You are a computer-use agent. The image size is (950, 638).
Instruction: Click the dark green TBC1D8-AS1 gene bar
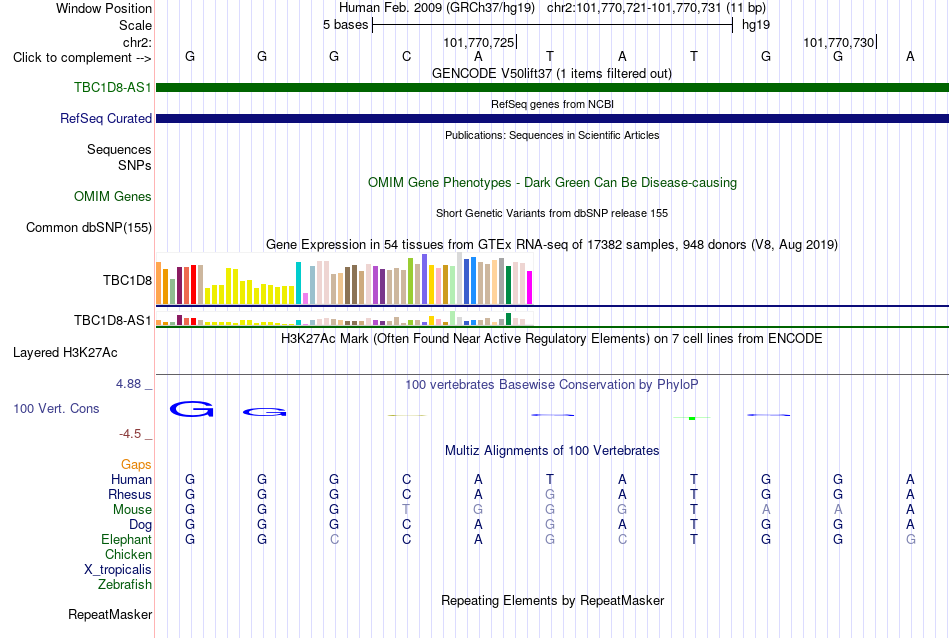[553, 87]
